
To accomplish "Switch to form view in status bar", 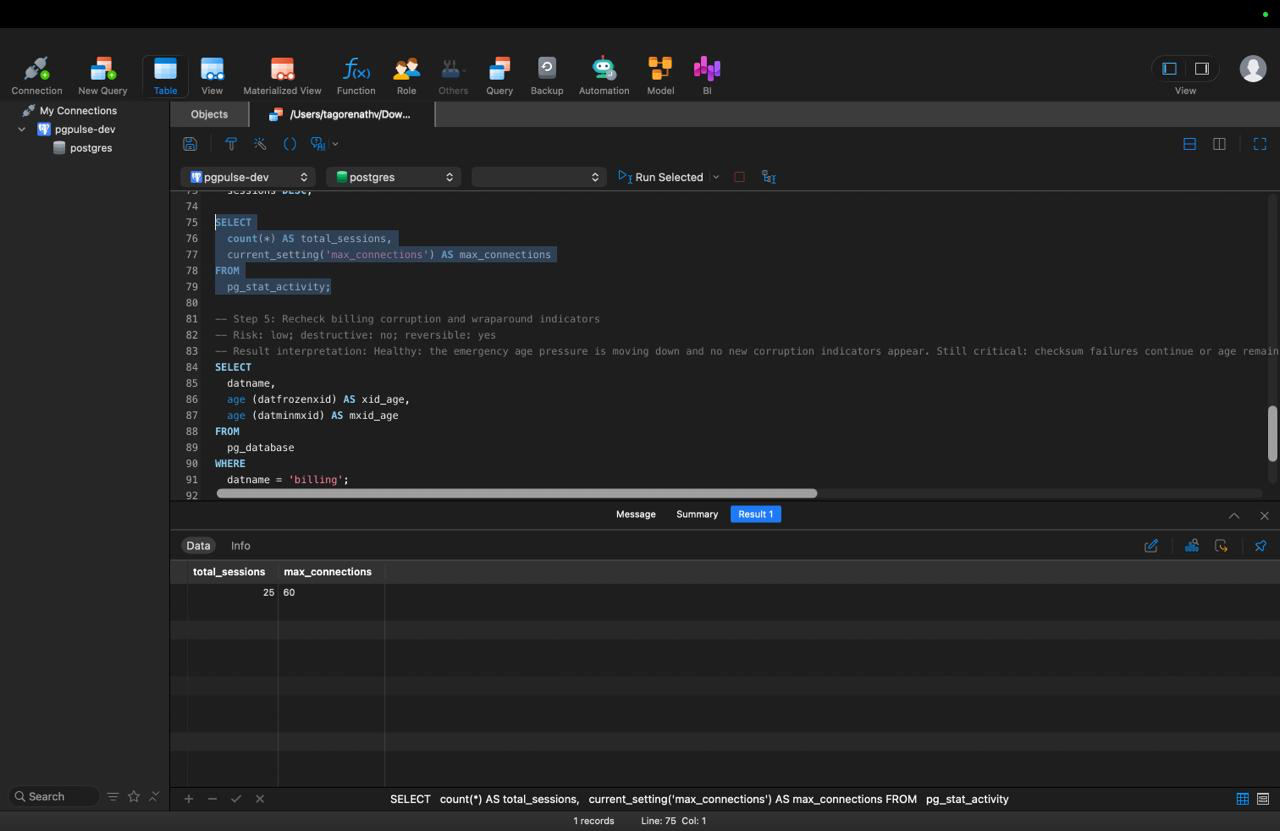I will pyautogui.click(x=1263, y=799).
